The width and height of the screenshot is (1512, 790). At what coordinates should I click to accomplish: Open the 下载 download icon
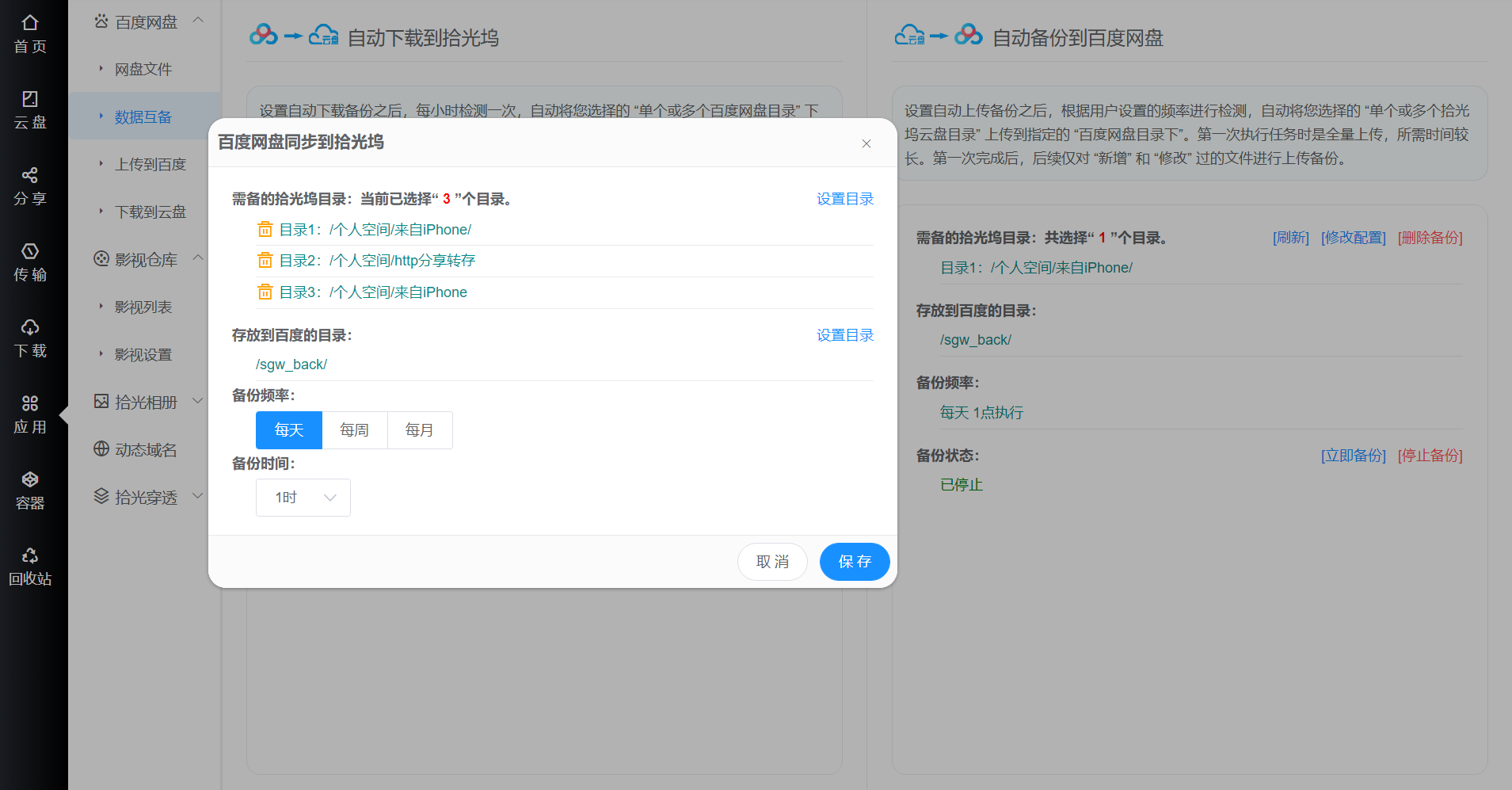click(30, 327)
